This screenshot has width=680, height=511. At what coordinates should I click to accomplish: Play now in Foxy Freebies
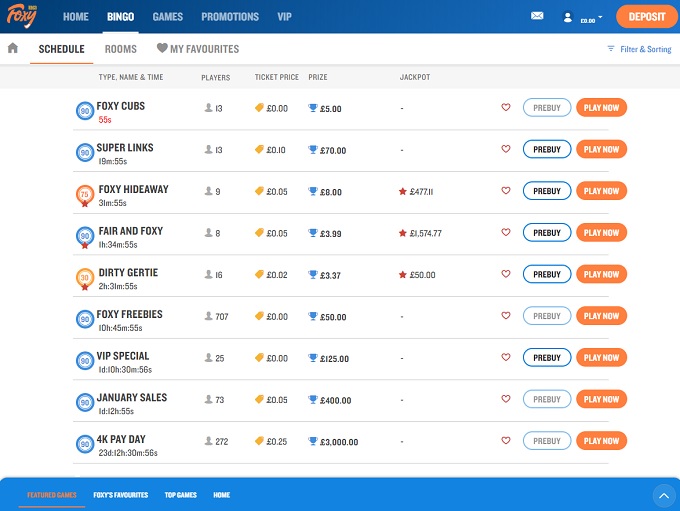tap(602, 316)
